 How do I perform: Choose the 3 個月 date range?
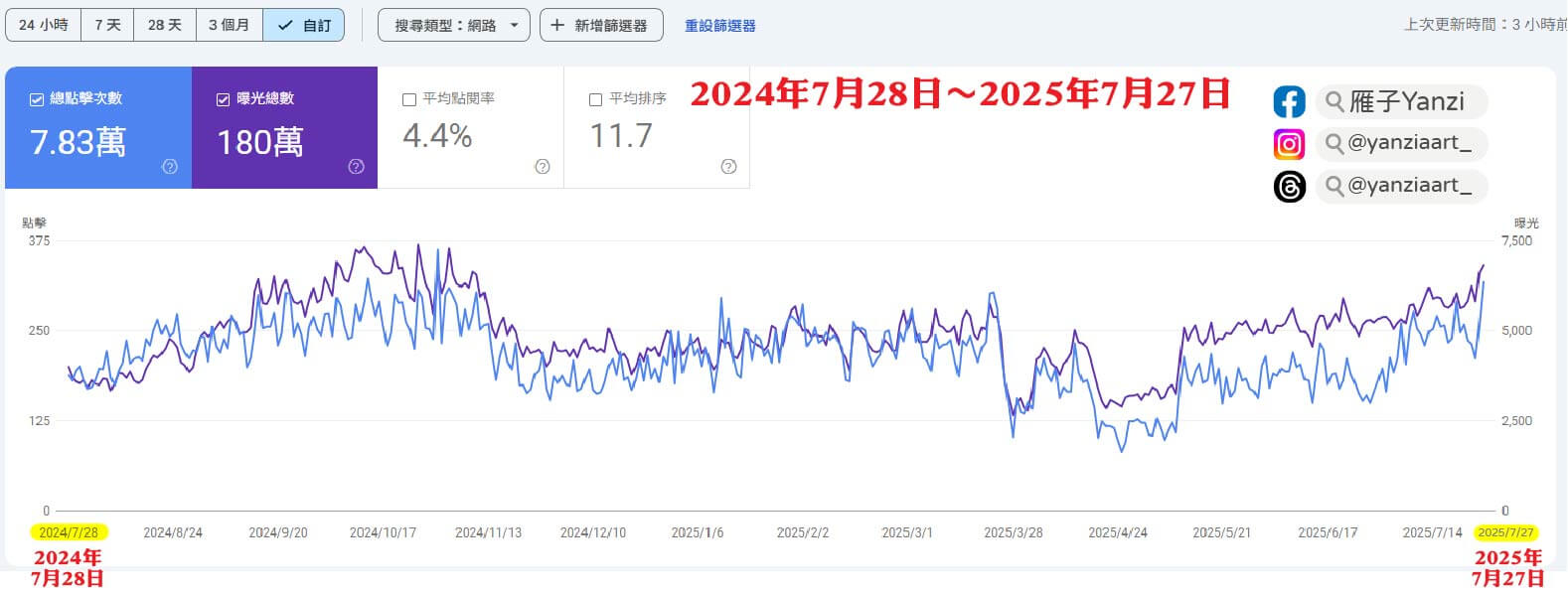[x=229, y=25]
